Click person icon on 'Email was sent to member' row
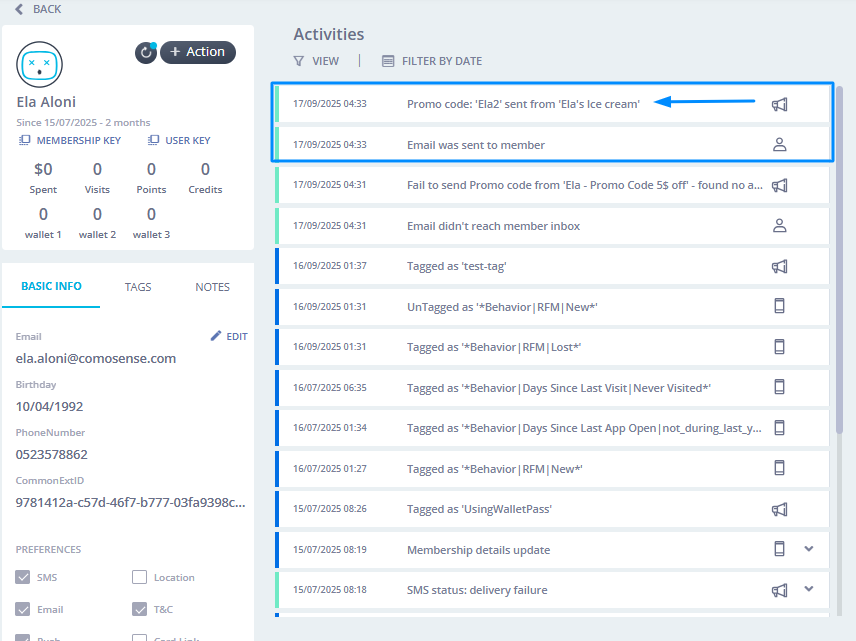 click(x=780, y=144)
